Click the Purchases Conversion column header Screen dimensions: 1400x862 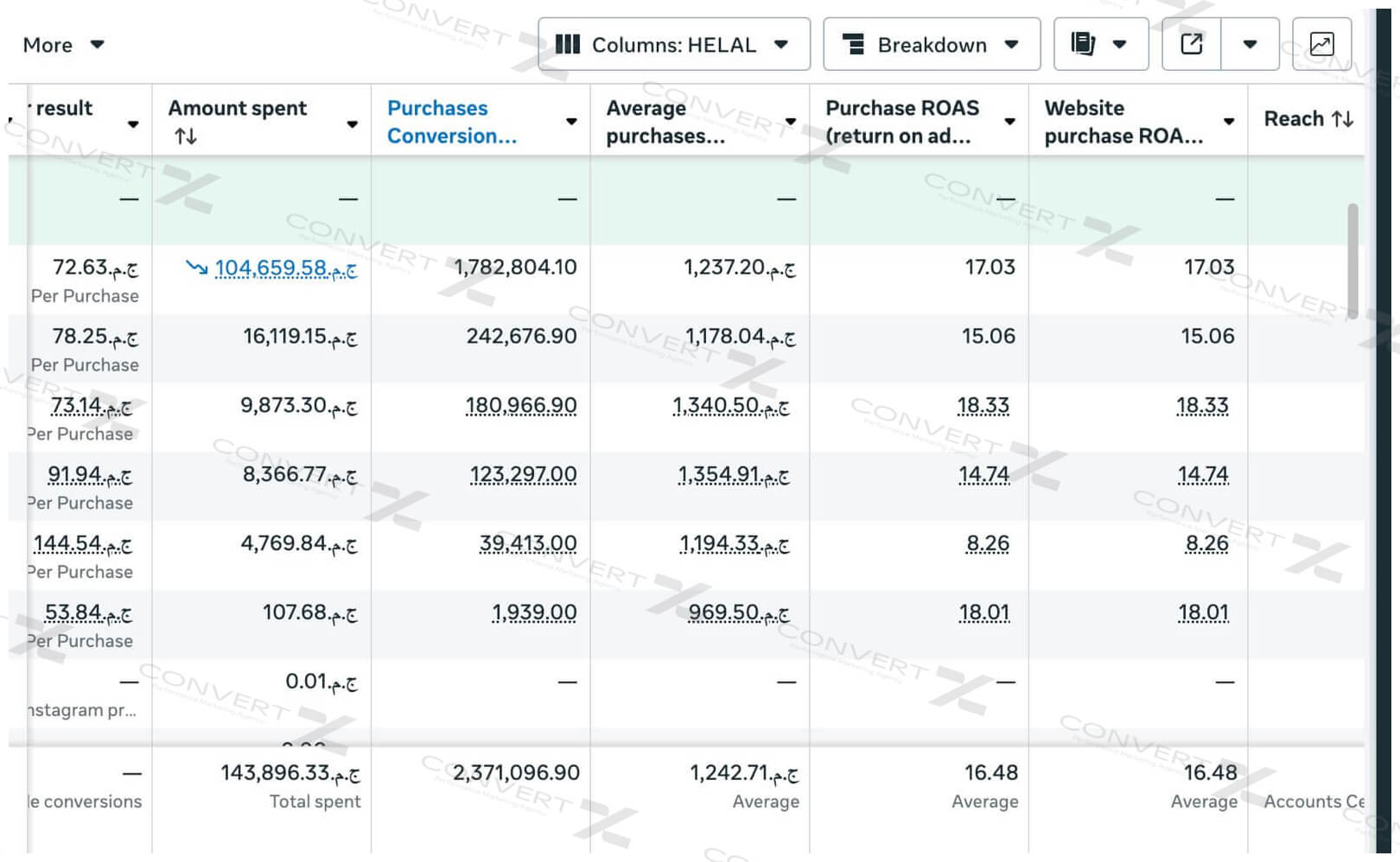click(451, 122)
